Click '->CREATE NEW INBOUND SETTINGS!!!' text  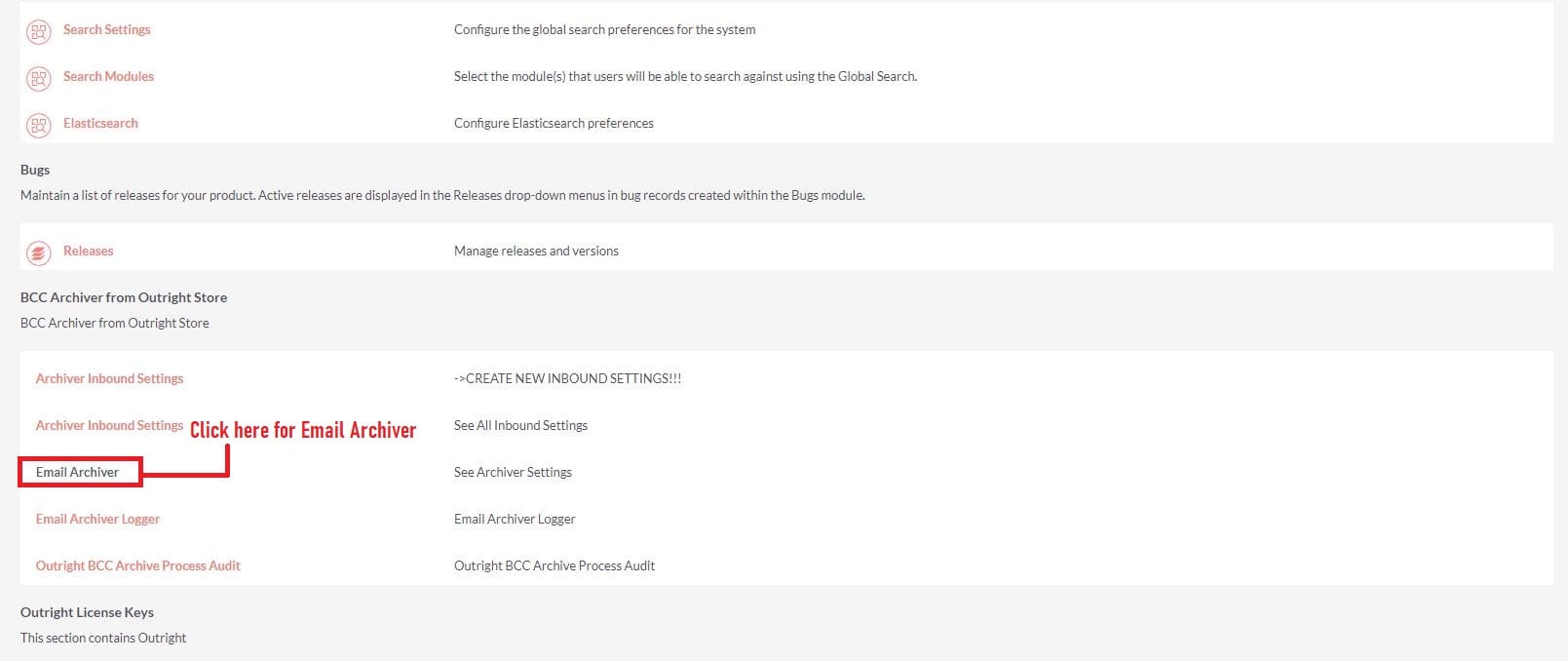coord(567,378)
